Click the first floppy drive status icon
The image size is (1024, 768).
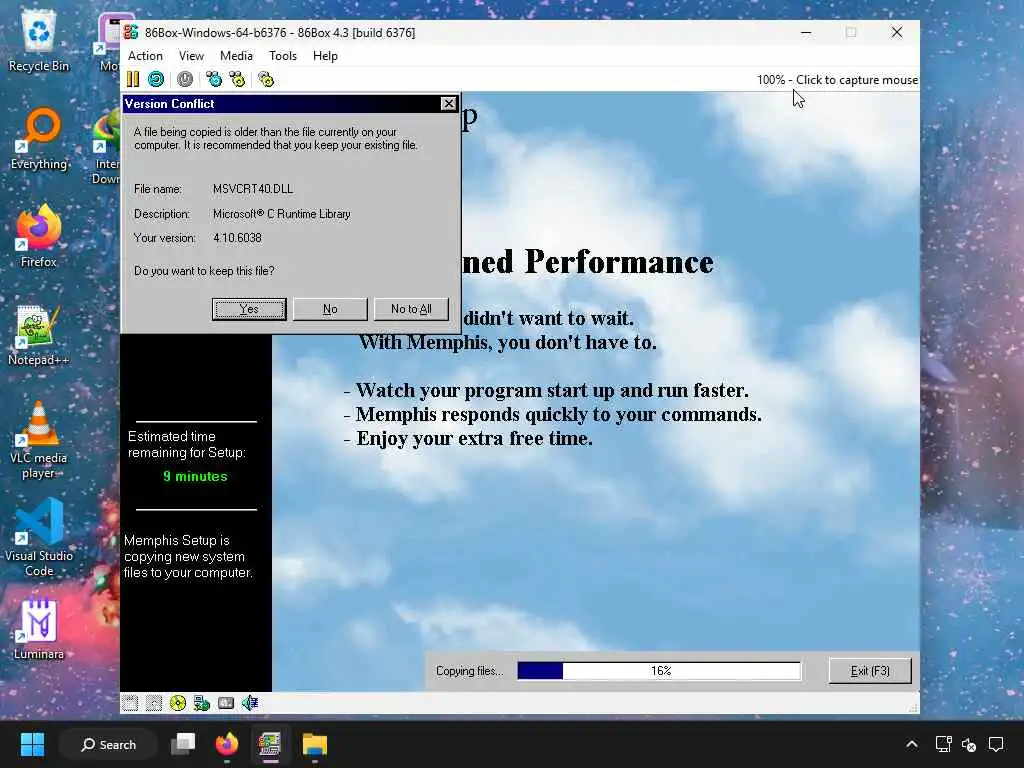tap(130, 703)
